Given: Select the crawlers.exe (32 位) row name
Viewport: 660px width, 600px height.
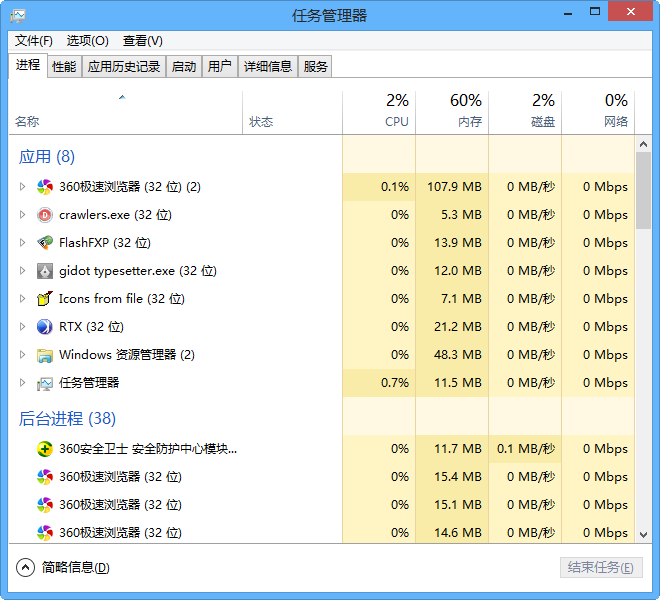Looking at the screenshot, I should 115,215.
